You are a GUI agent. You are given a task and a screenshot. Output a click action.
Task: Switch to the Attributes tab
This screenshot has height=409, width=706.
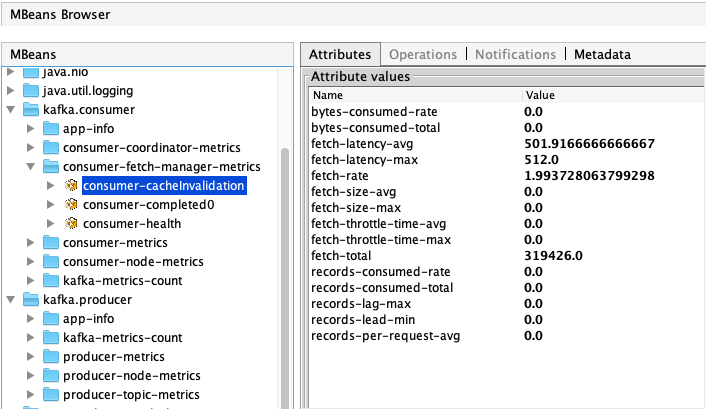(340, 55)
